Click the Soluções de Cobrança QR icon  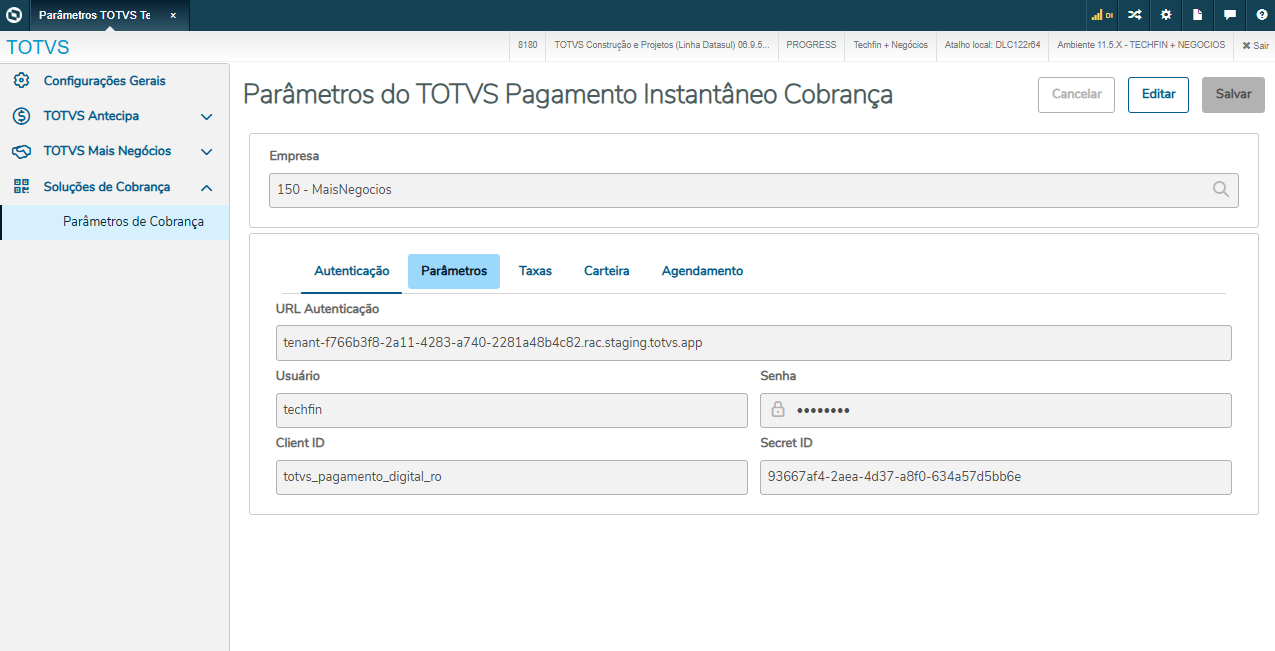(x=21, y=187)
